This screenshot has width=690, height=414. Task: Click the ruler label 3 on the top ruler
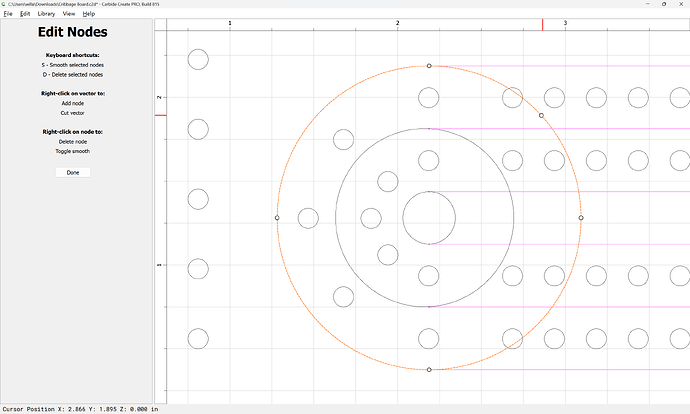(565, 23)
